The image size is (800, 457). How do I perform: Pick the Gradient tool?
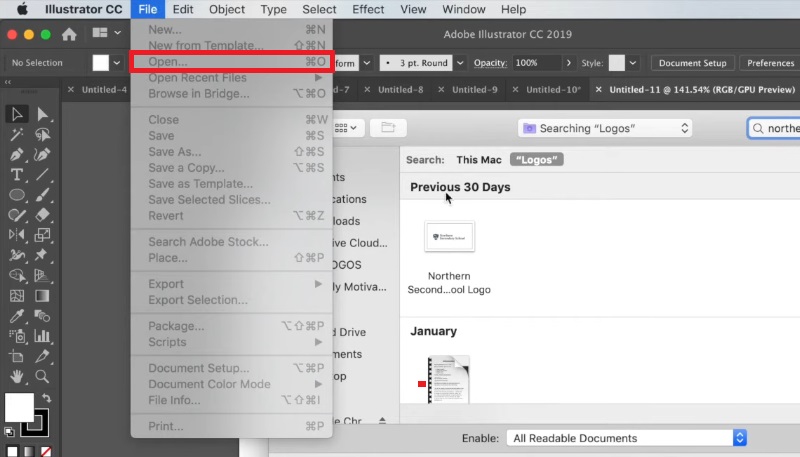pos(42,296)
